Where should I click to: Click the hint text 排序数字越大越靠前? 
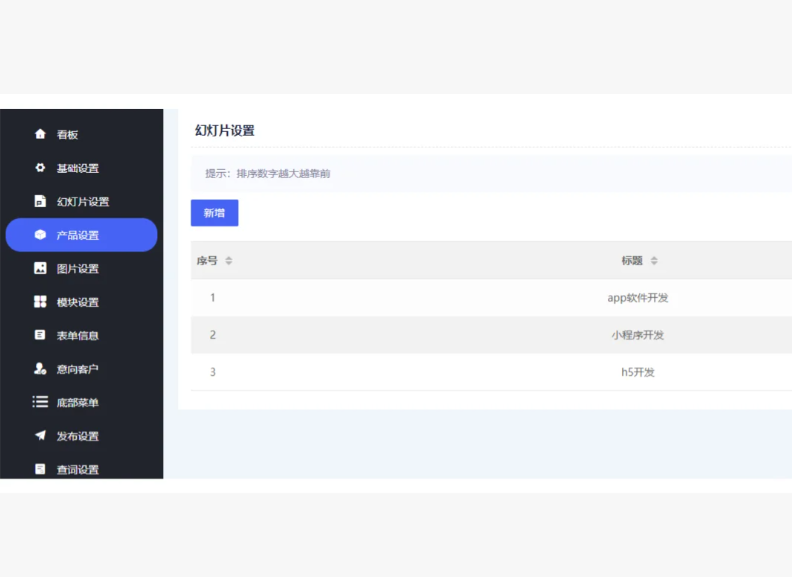tap(283, 173)
